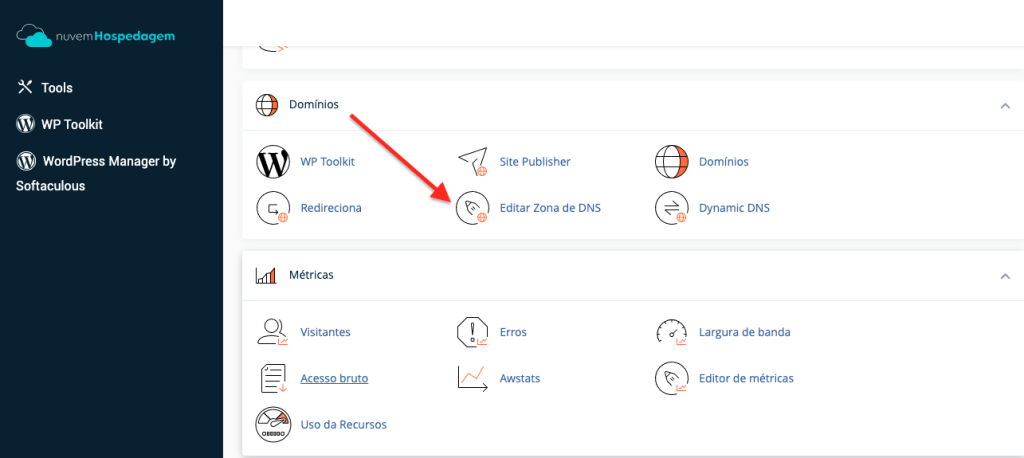Open the Dynamic DNS arrows icon
This screenshot has height=458, width=1024.
(x=672, y=208)
